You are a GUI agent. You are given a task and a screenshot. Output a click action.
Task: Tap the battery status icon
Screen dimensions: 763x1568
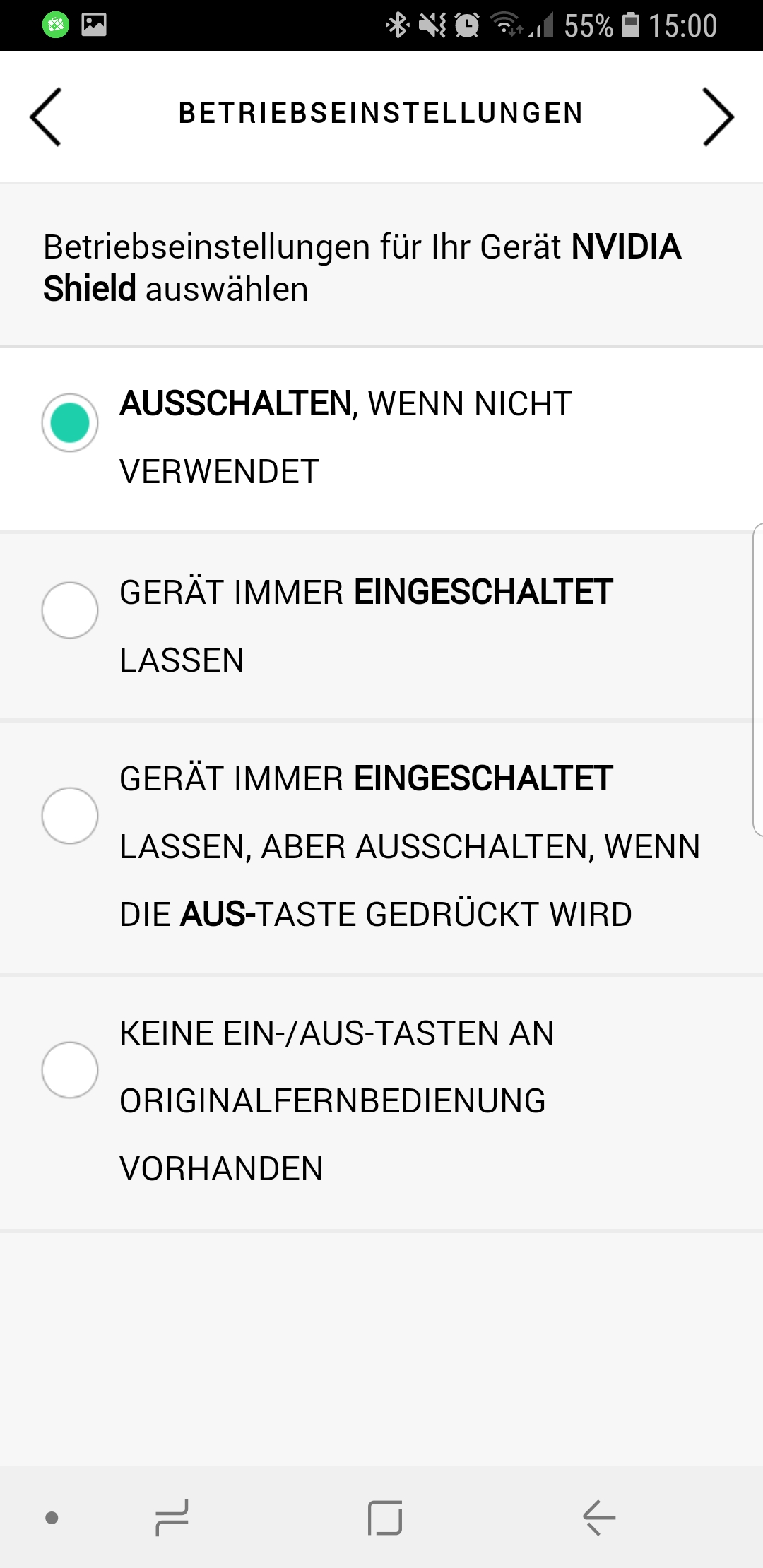coord(630,25)
